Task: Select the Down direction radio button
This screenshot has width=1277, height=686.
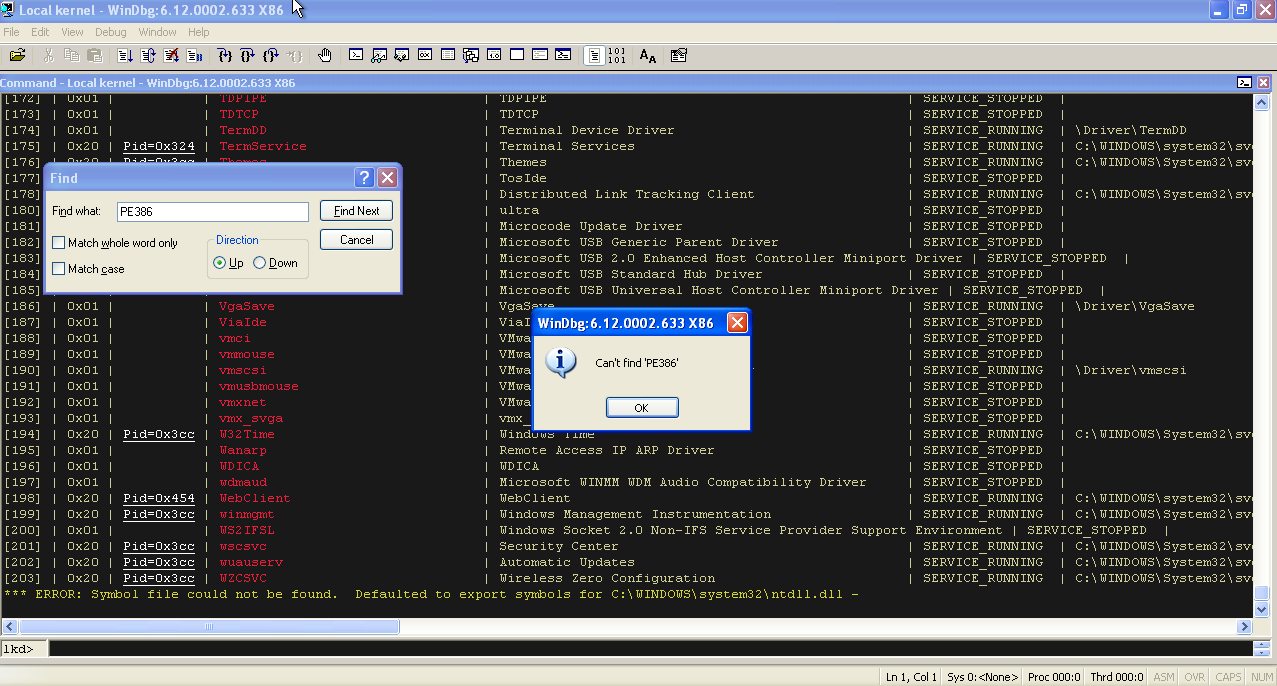Action: pos(260,263)
